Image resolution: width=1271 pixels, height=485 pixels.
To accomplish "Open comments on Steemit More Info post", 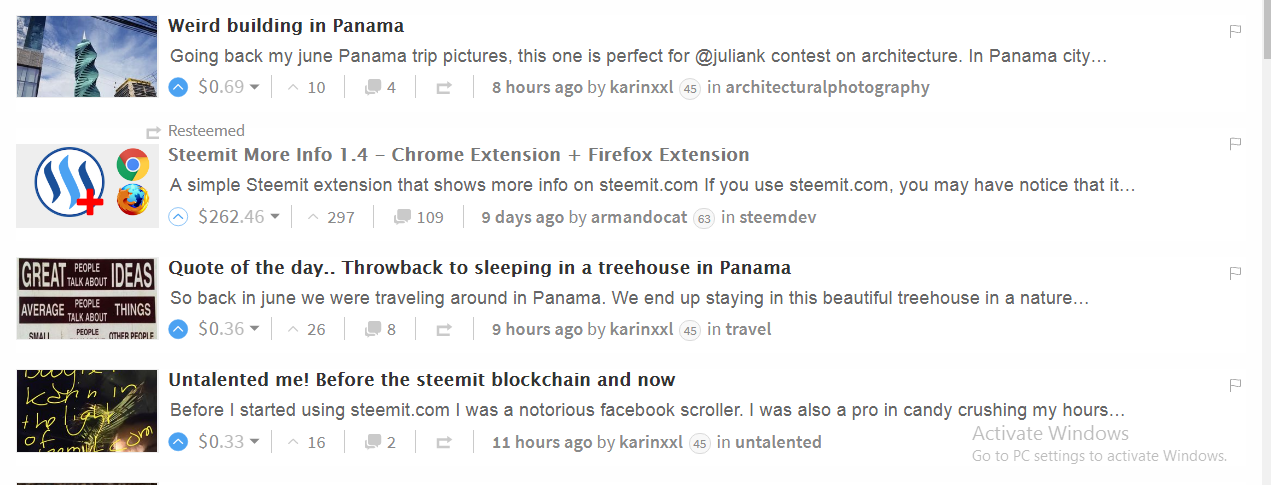I will tap(418, 217).
